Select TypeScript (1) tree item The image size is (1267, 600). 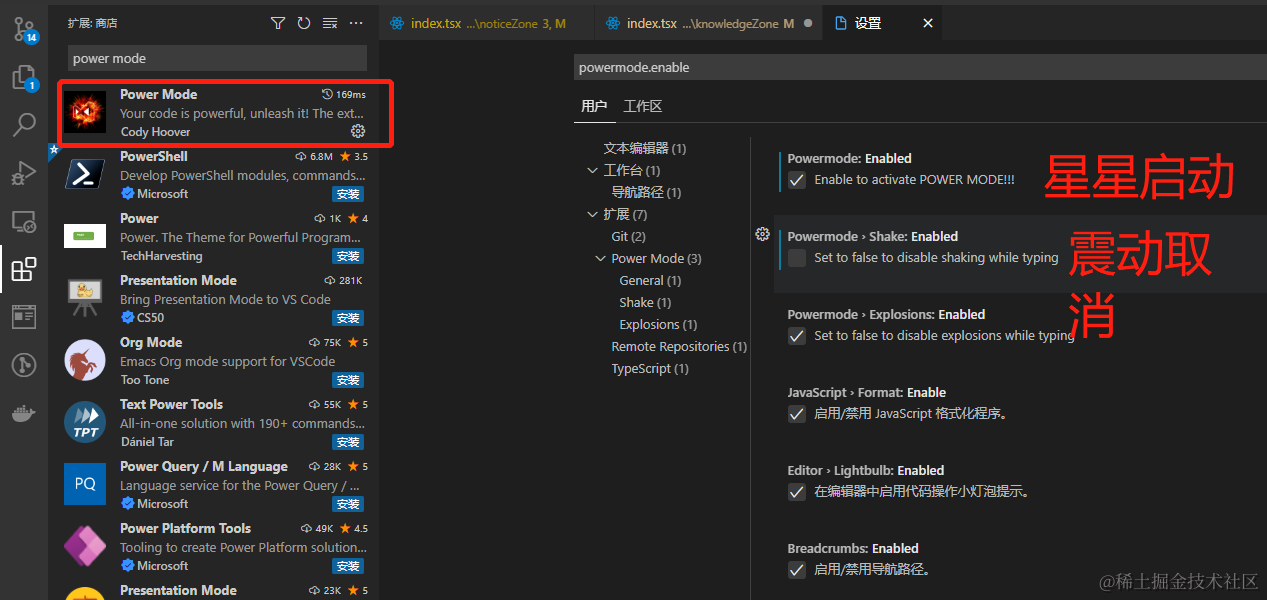point(649,368)
